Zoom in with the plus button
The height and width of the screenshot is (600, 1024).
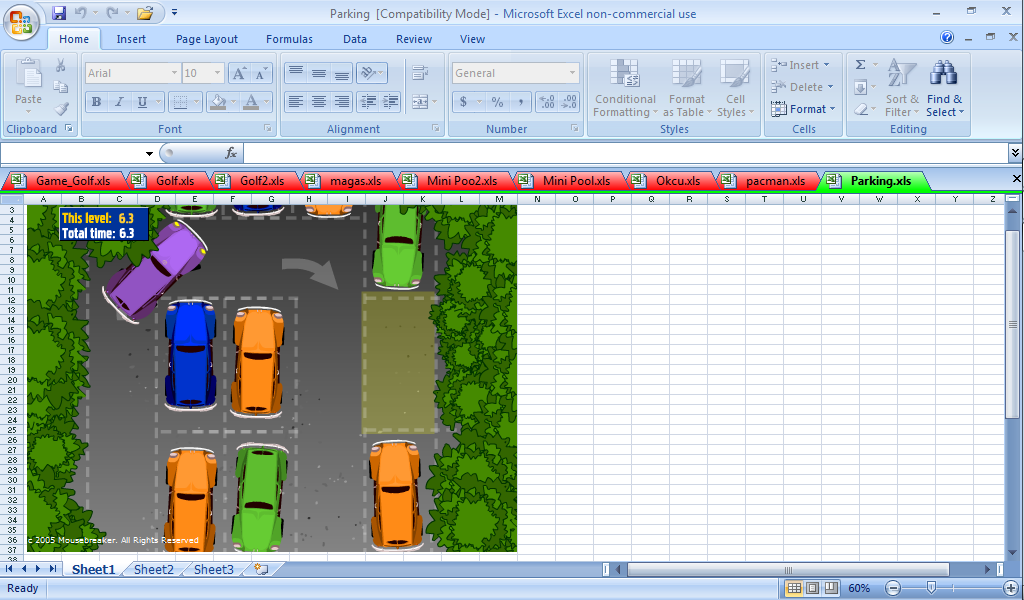click(1010, 588)
